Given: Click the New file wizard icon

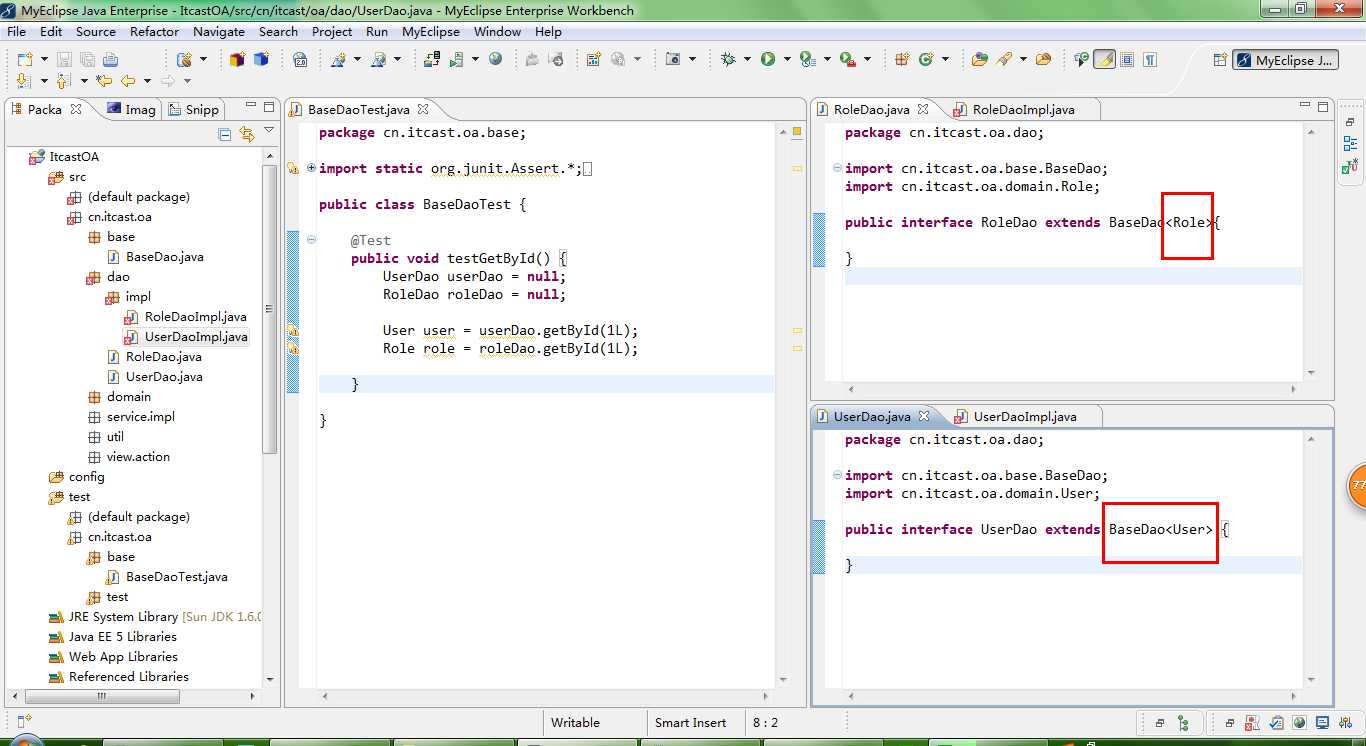Looking at the screenshot, I should 24,60.
